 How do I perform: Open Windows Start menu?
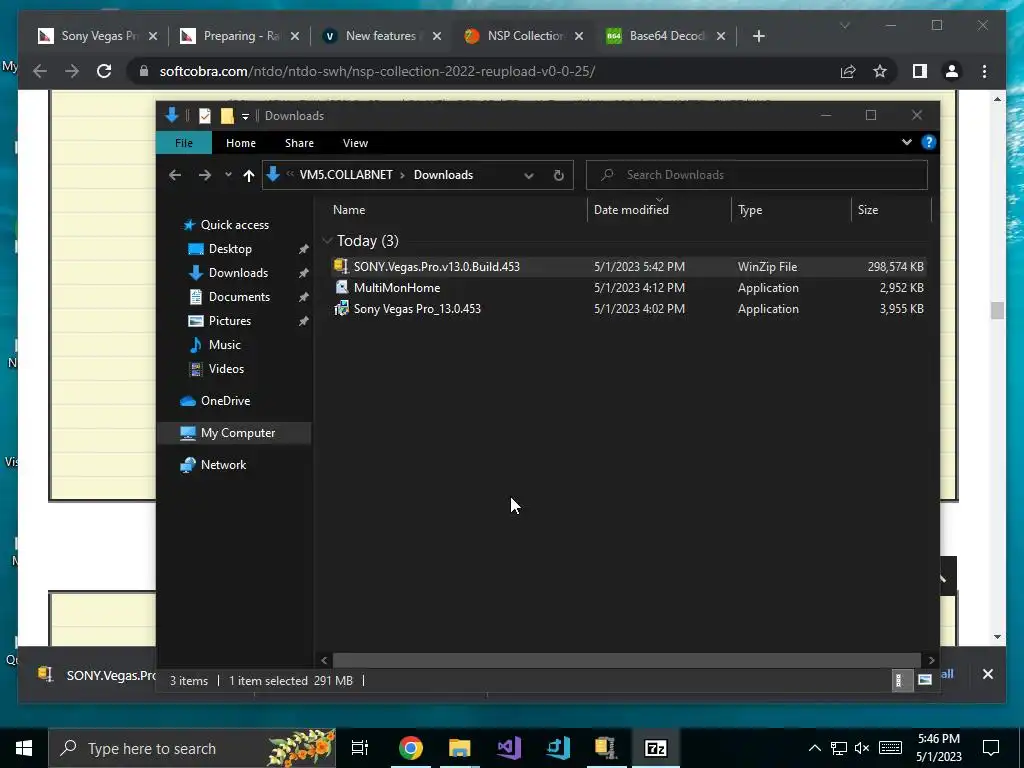click(x=24, y=748)
